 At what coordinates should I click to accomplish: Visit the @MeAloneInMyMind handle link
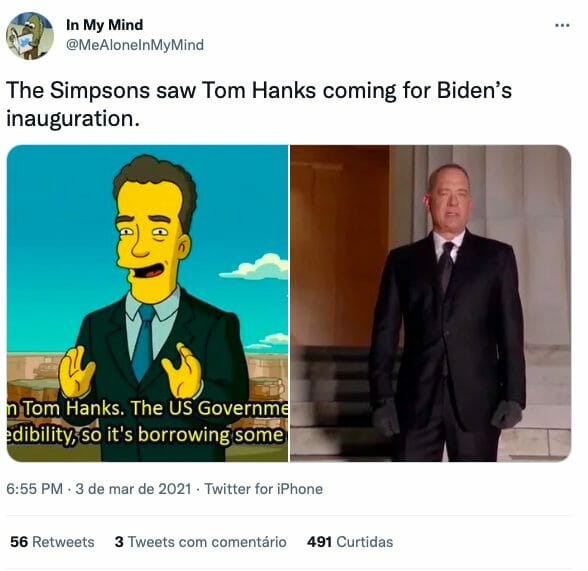[x=135, y=45]
